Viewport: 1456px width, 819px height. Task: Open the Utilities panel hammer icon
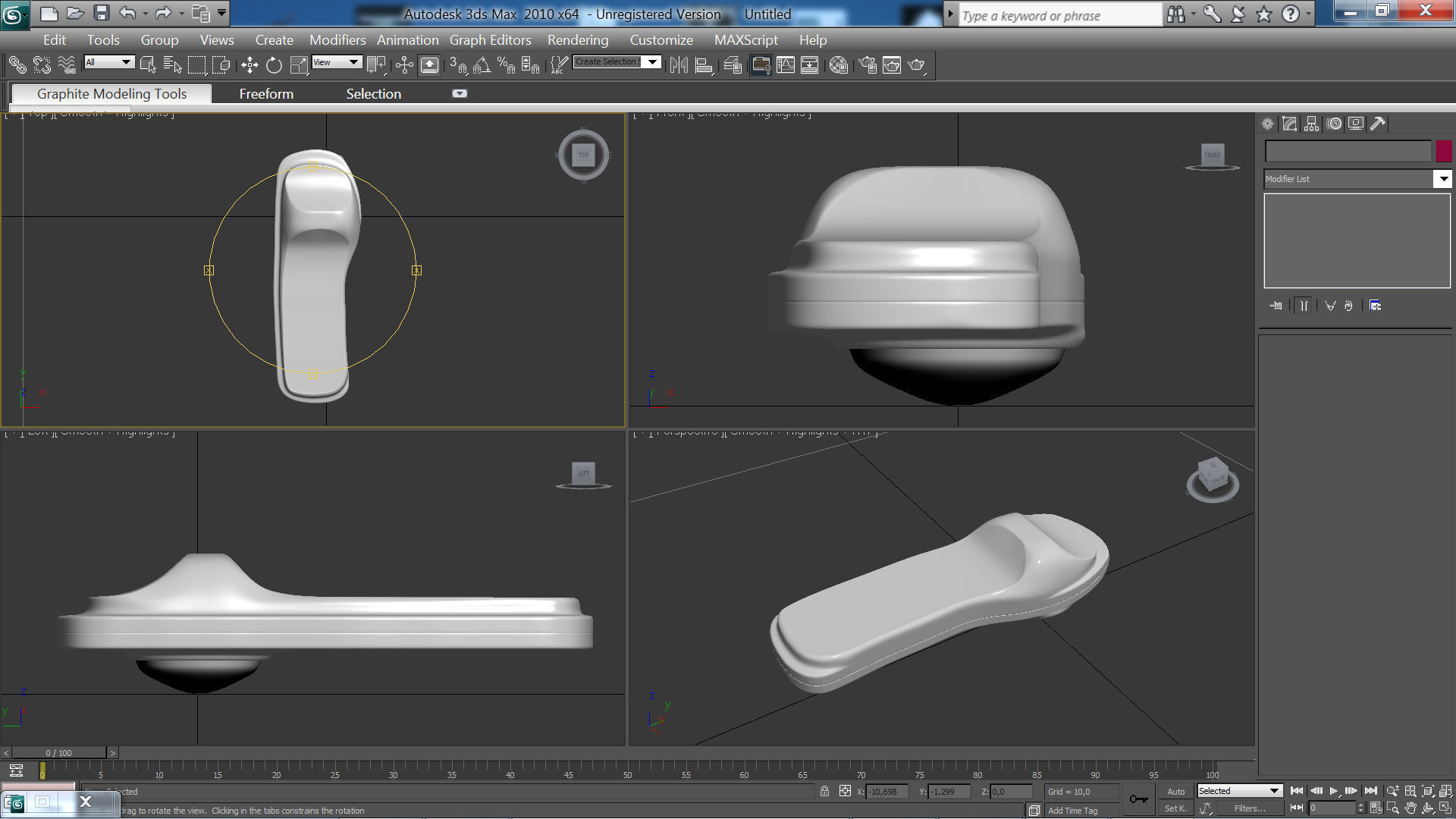[x=1378, y=124]
